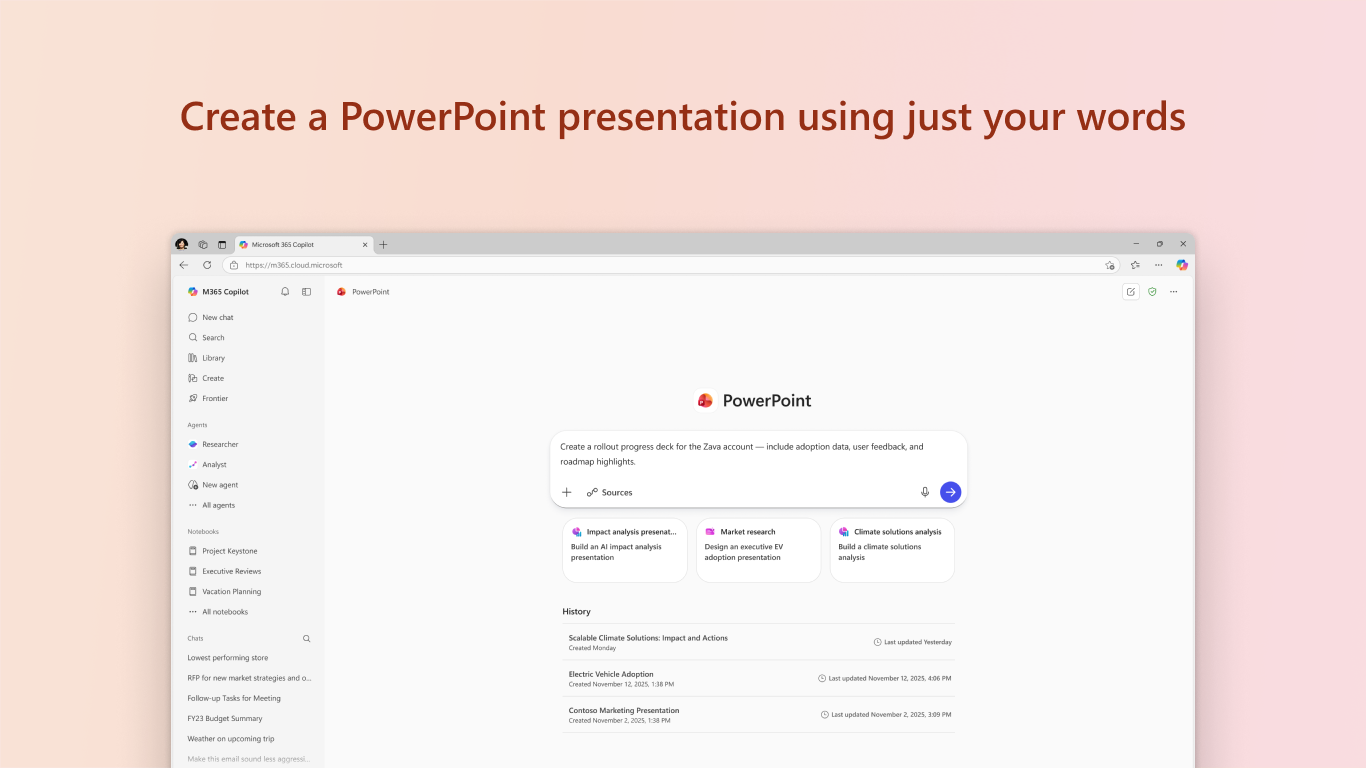The height and width of the screenshot is (768, 1366).
Task: Choose Market research suggestion card
Action: click(759, 550)
